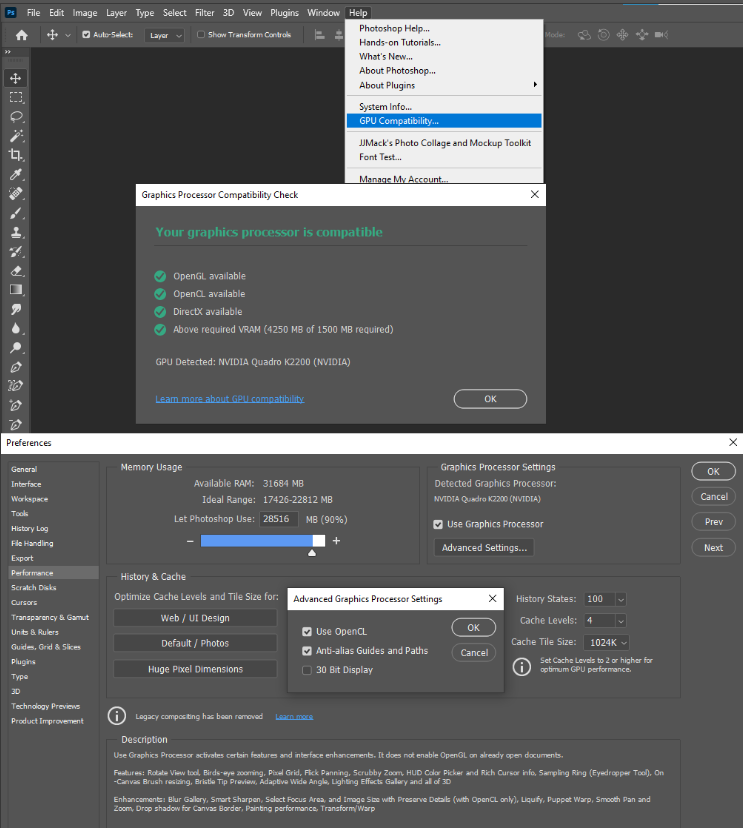Screen dimensions: 743x828
Task: Toggle Use Graphics Processor checkbox
Action: click(438, 524)
